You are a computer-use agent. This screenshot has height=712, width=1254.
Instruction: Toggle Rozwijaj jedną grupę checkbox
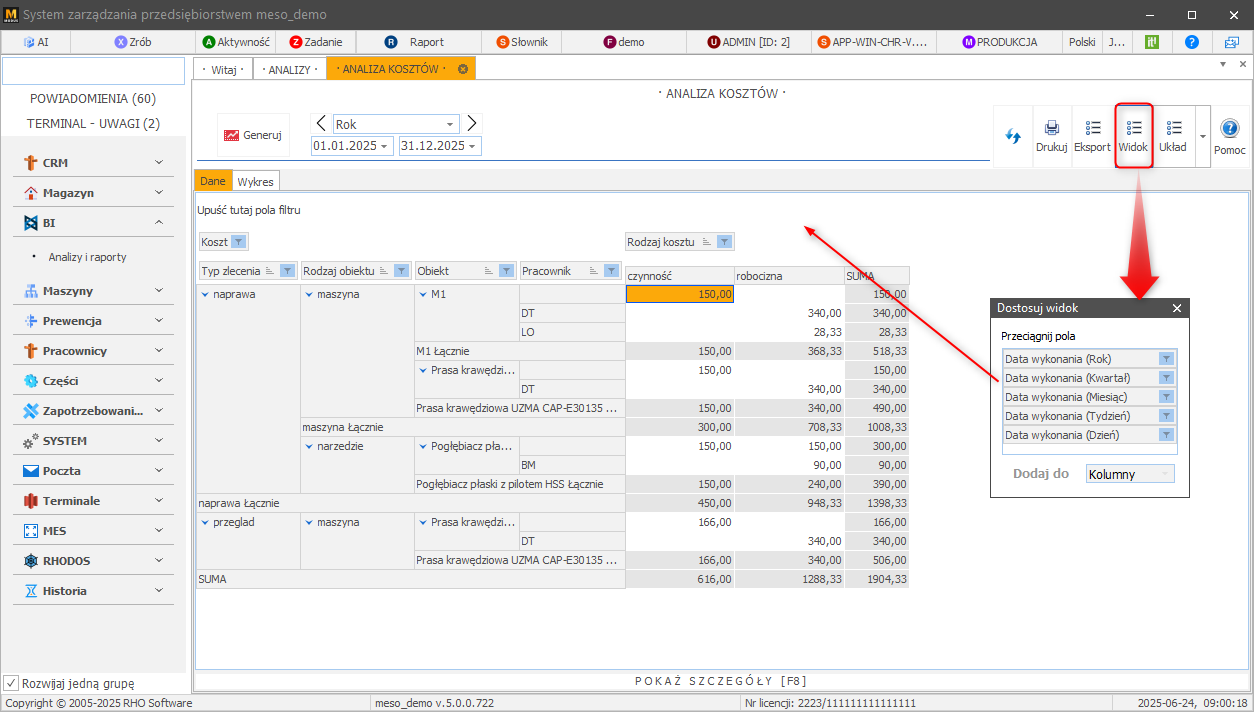pyautogui.click(x=11, y=684)
